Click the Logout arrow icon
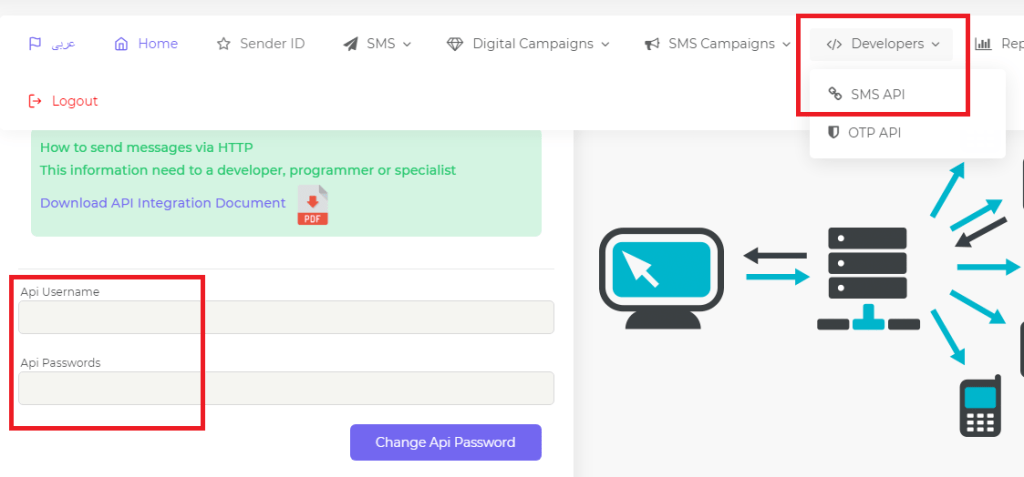 pos(35,101)
